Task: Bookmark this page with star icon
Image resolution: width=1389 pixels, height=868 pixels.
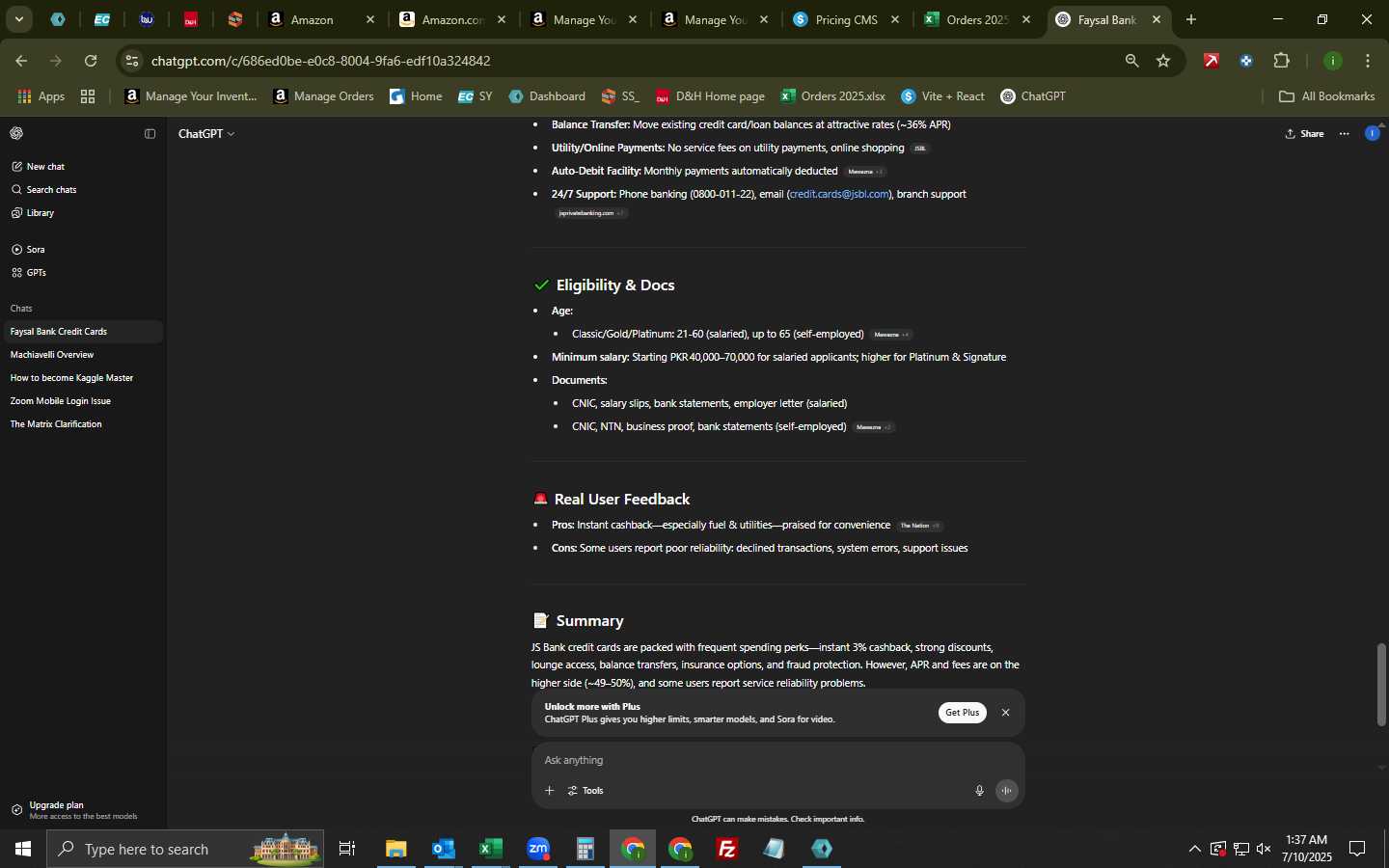Action: pos(1163,61)
